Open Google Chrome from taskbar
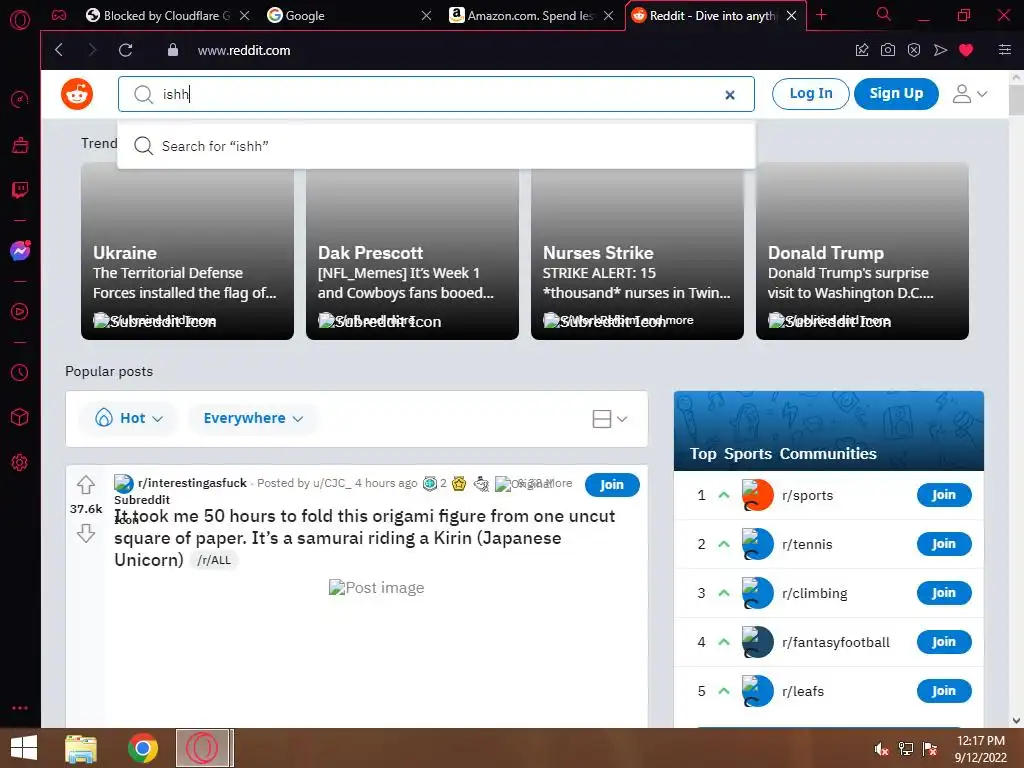Image resolution: width=1024 pixels, height=768 pixels. coord(142,748)
